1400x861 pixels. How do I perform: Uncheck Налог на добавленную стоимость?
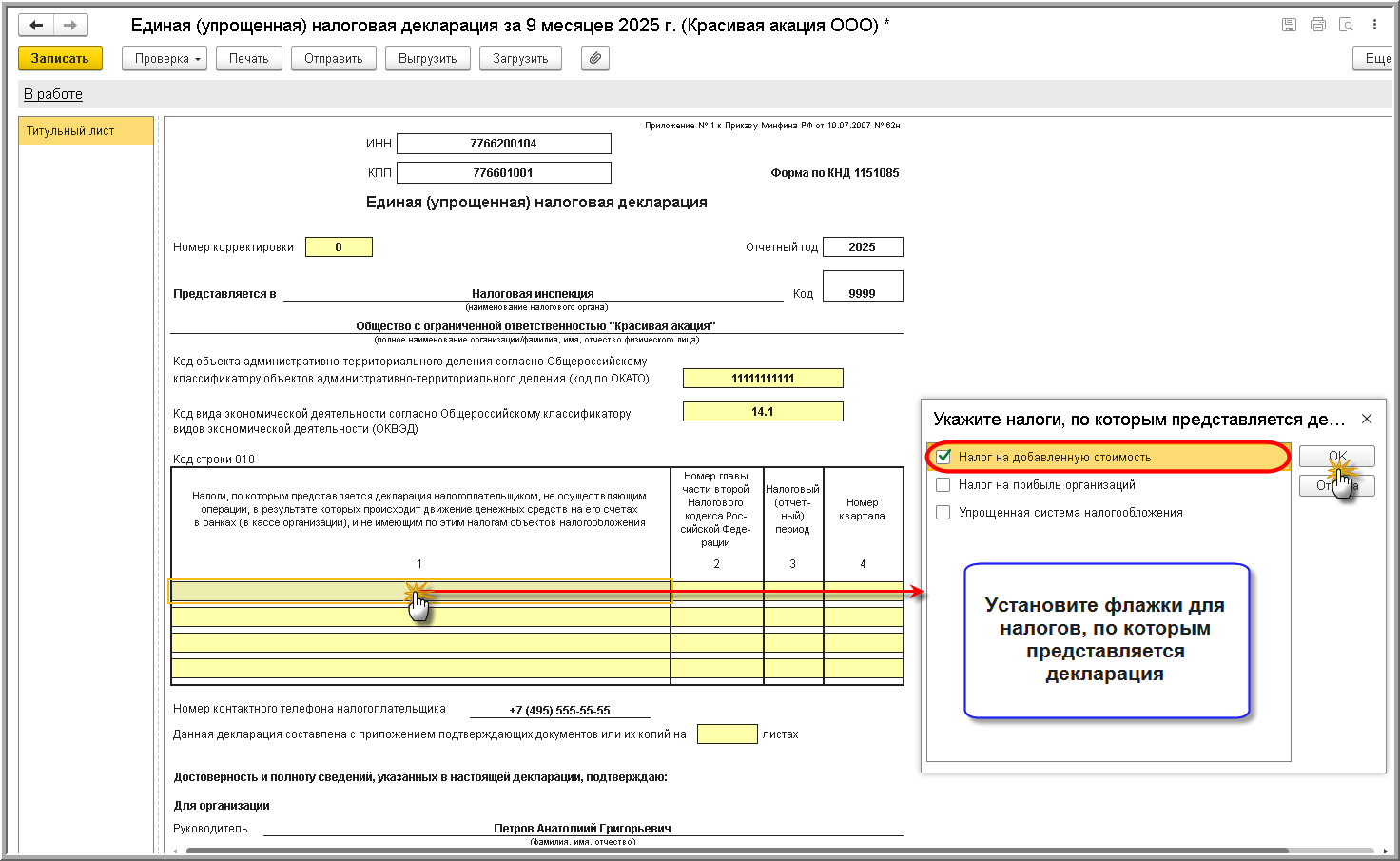pos(943,457)
